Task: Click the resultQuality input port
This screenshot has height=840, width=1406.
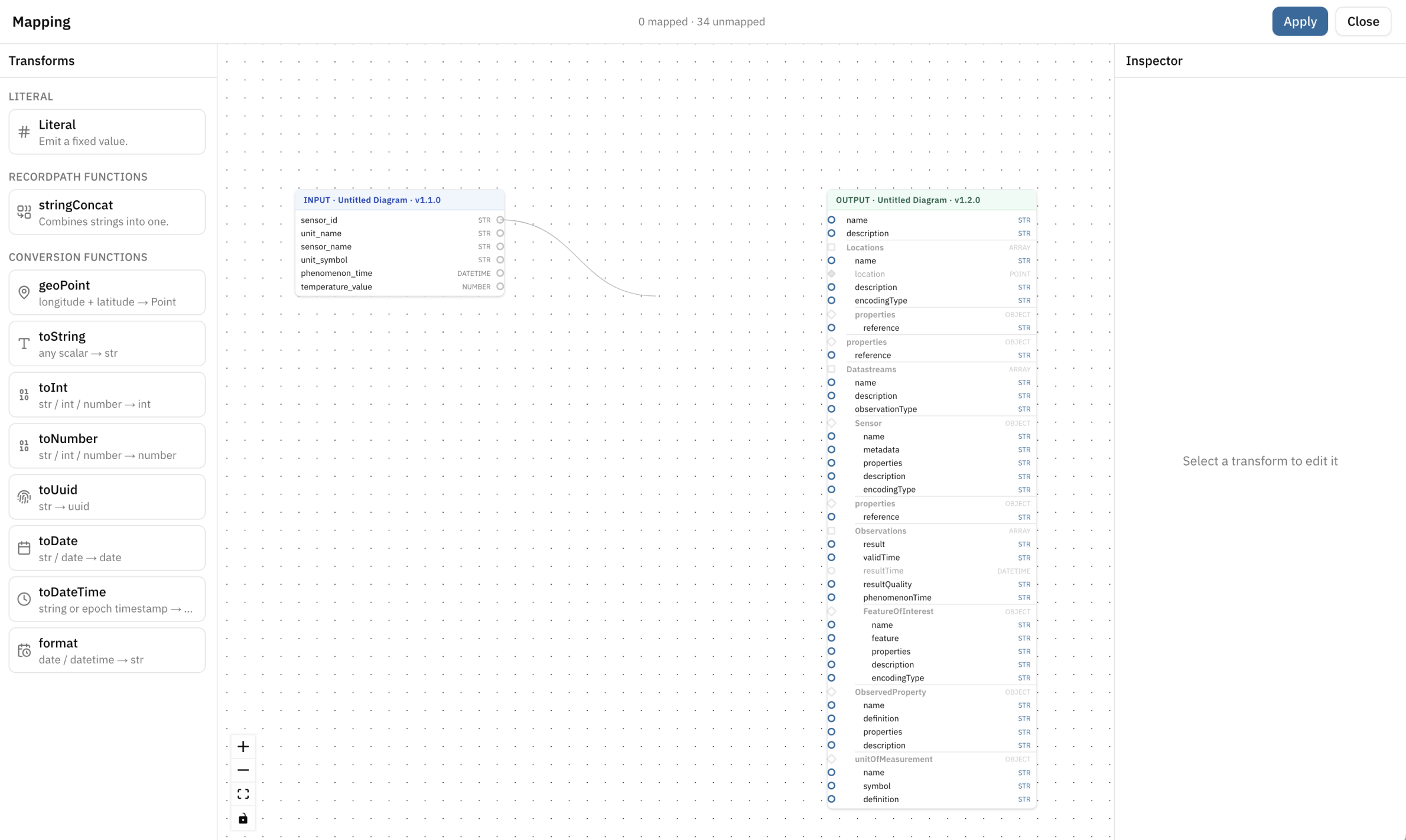Action: 831,585
